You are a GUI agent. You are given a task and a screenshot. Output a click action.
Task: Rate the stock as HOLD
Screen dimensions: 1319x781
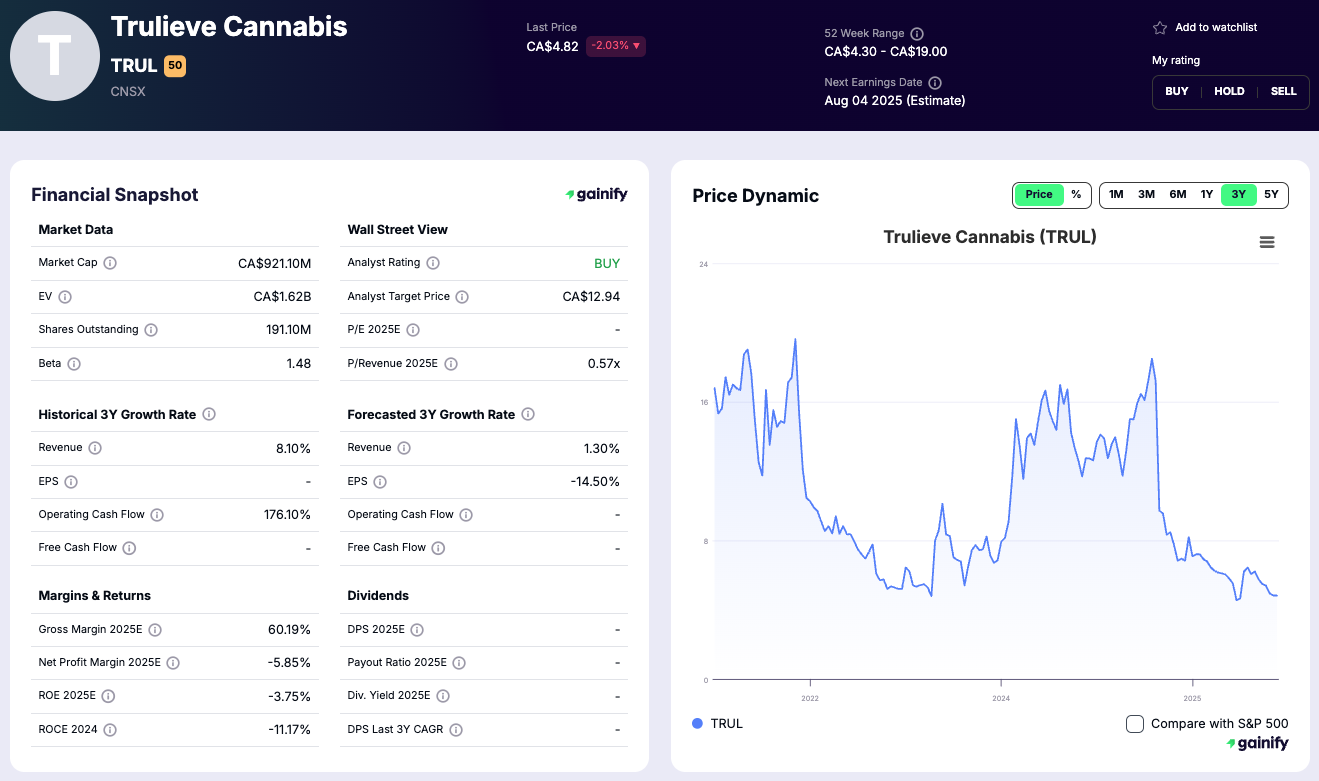click(1229, 91)
